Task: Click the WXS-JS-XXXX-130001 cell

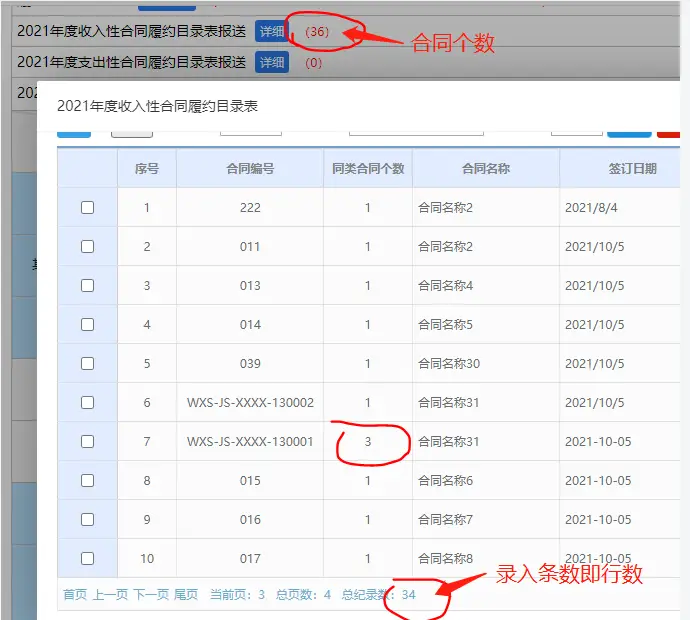Action: tap(250, 441)
